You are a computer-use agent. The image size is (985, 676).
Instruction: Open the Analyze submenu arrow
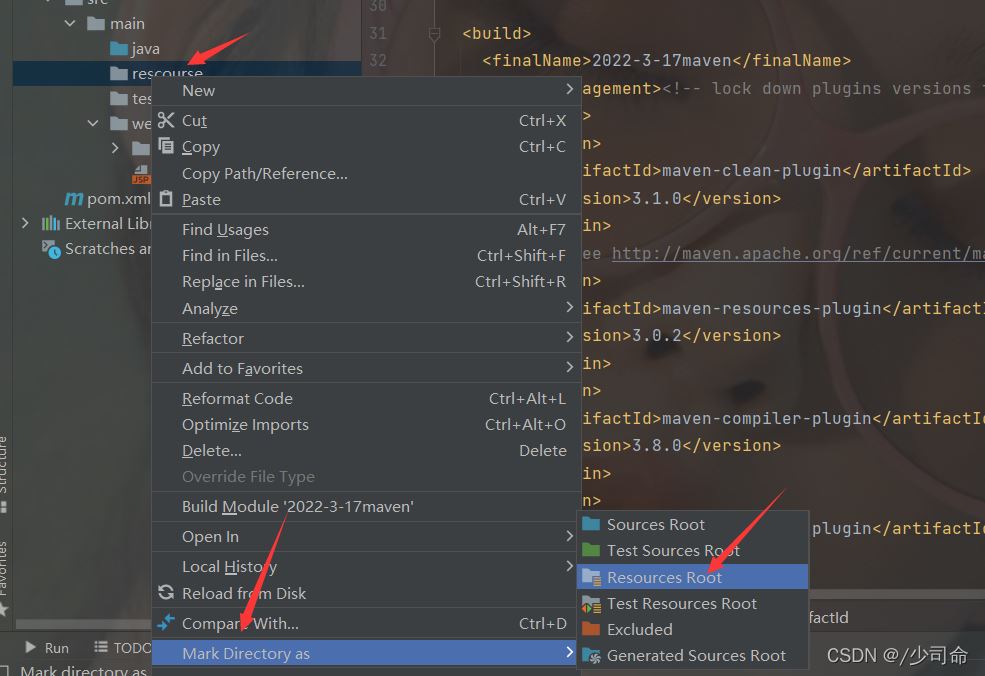point(569,307)
